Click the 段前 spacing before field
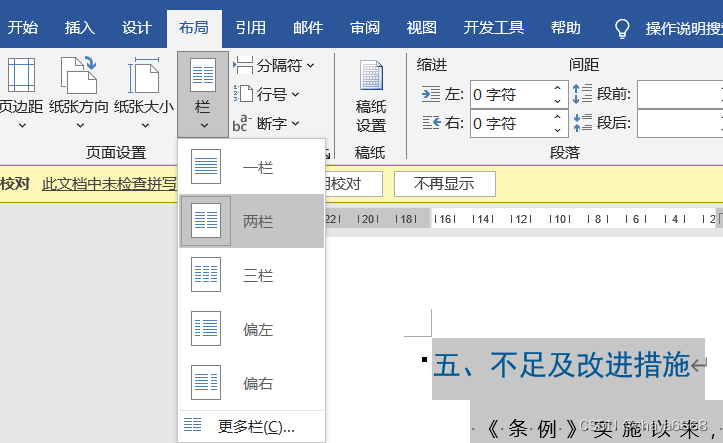 680,95
